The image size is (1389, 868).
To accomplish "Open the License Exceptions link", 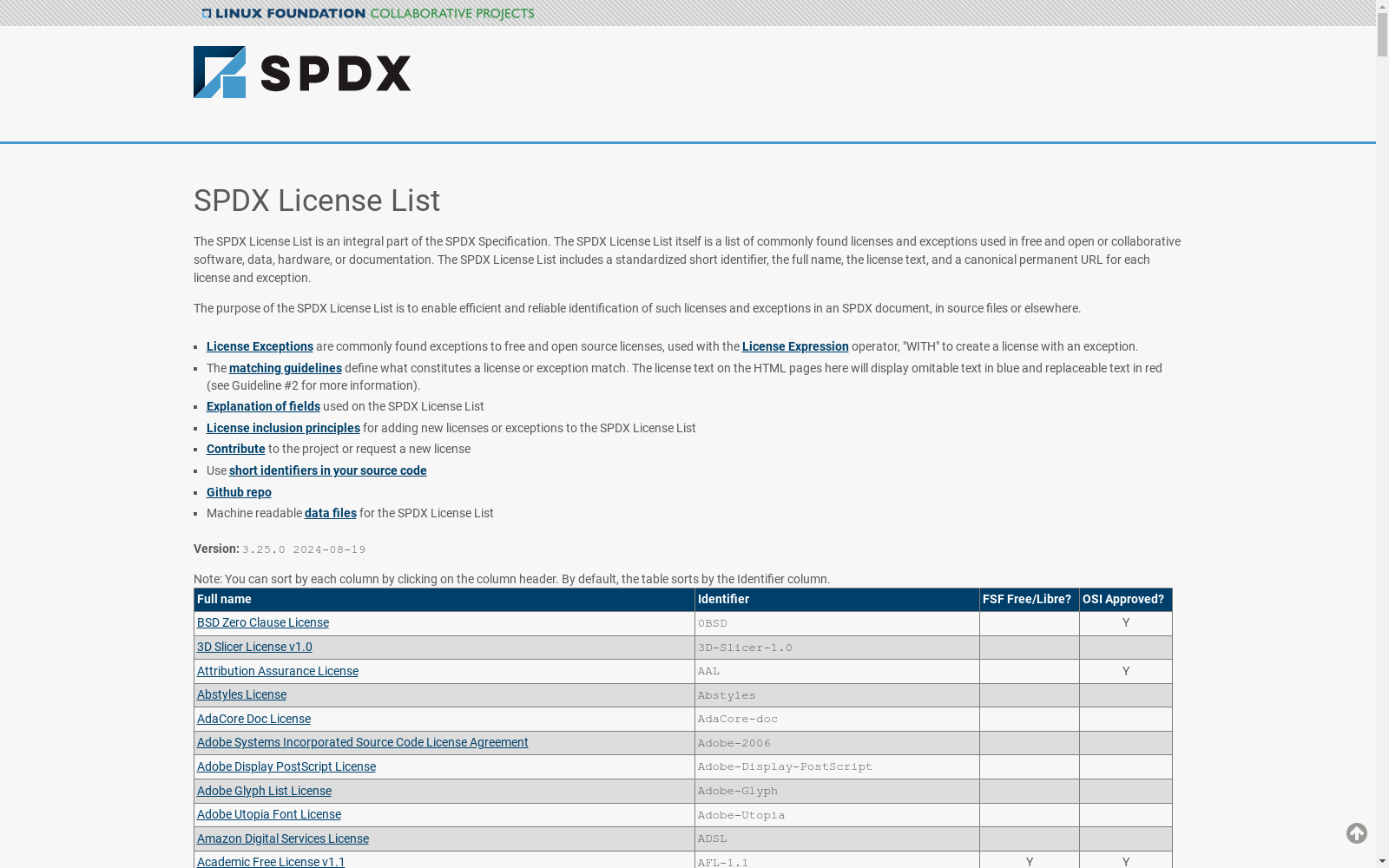I will tap(260, 346).
